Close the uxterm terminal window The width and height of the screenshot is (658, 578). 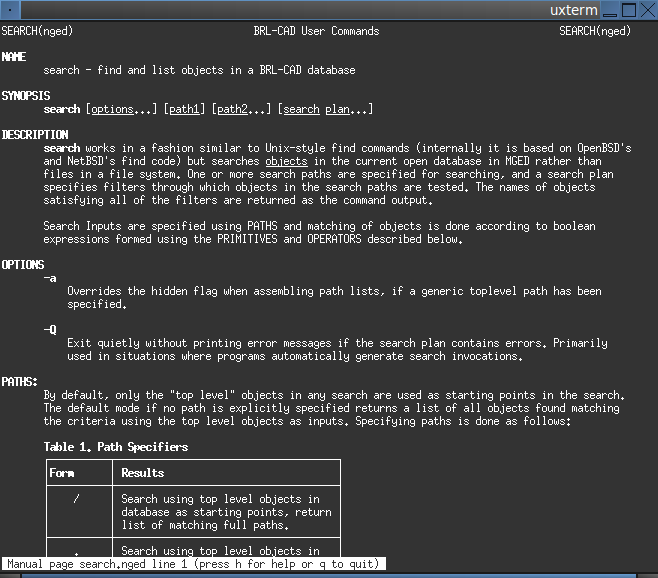(x=647, y=10)
